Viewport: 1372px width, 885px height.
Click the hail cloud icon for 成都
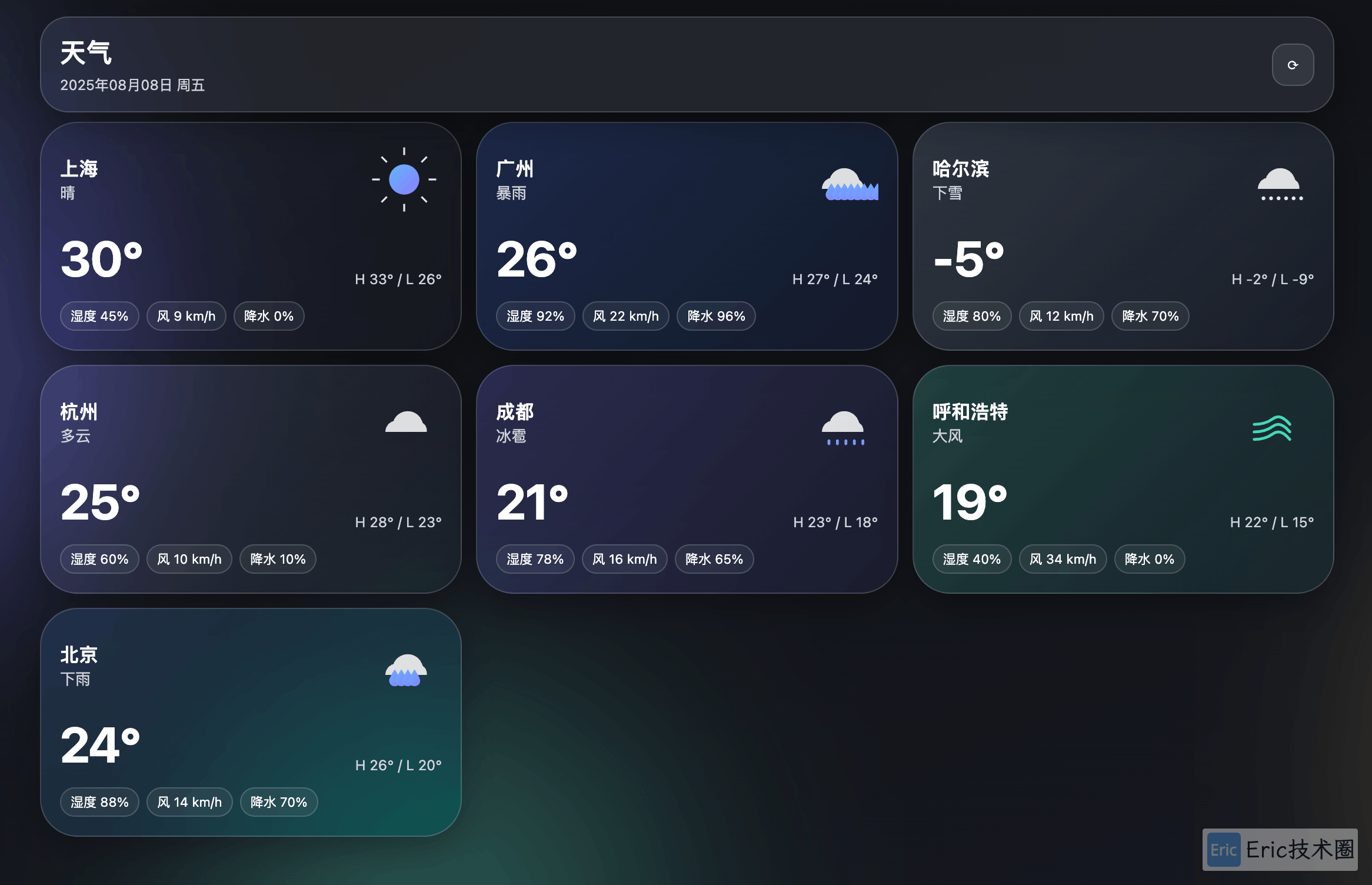tap(844, 428)
